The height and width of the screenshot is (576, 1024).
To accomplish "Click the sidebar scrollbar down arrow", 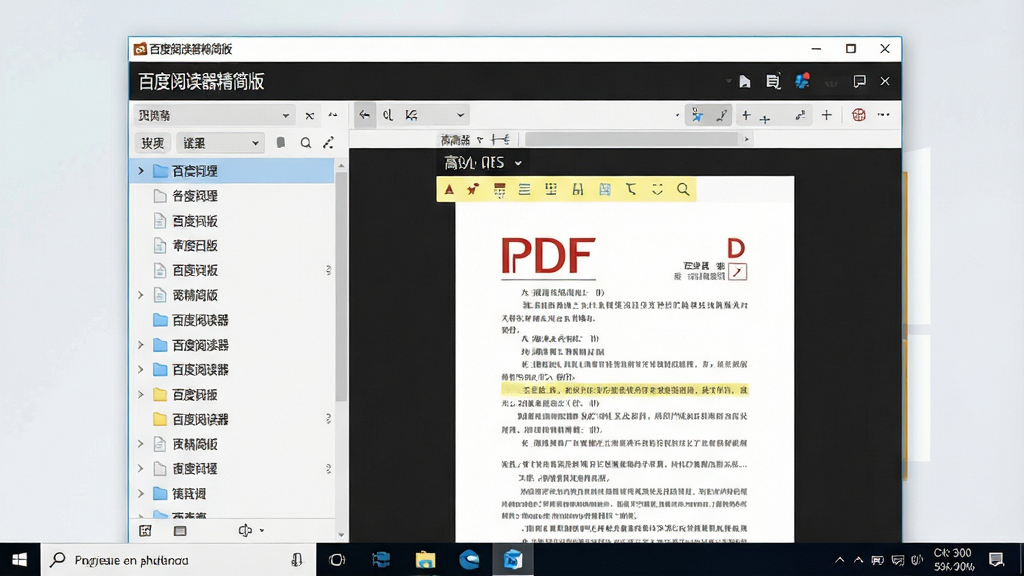I will [341, 535].
